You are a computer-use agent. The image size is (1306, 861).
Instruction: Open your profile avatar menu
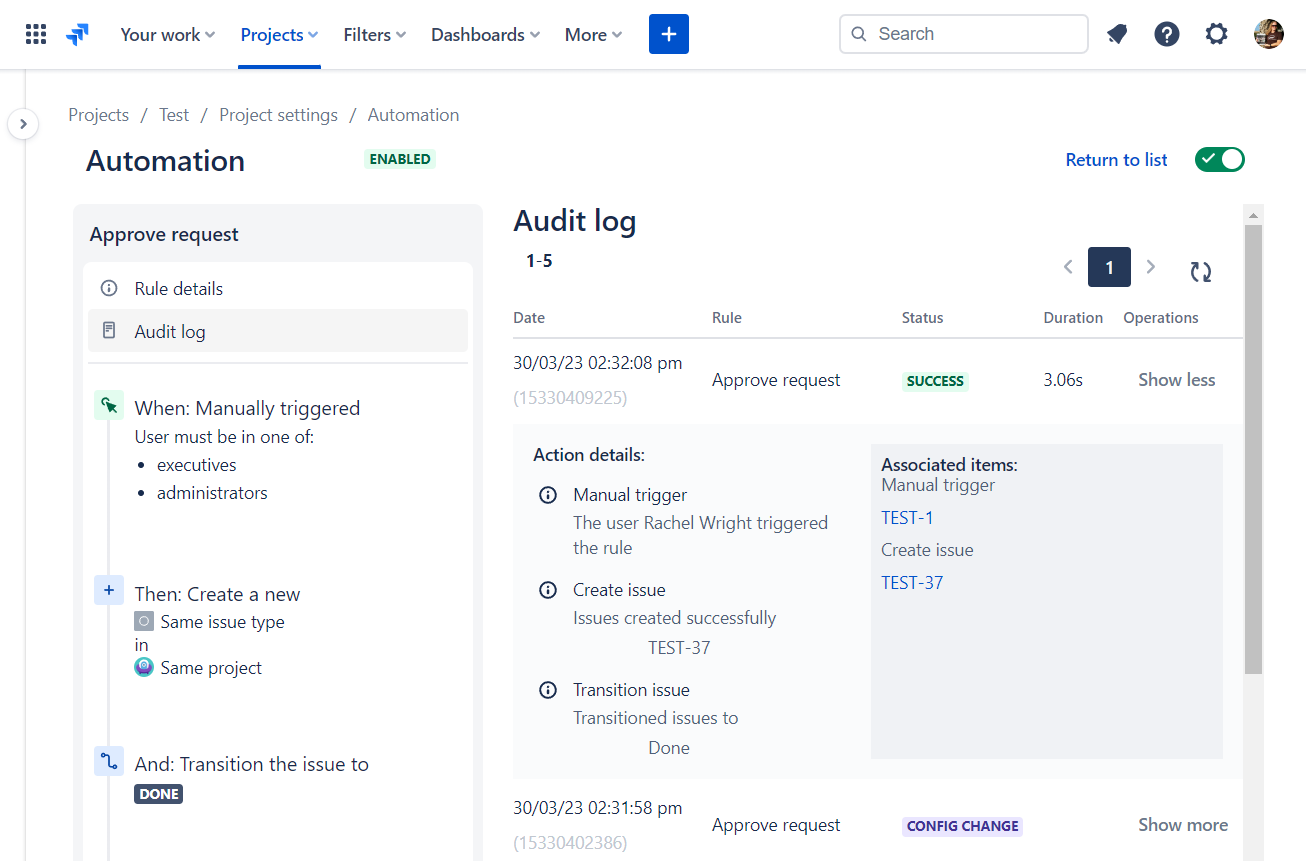click(1268, 33)
